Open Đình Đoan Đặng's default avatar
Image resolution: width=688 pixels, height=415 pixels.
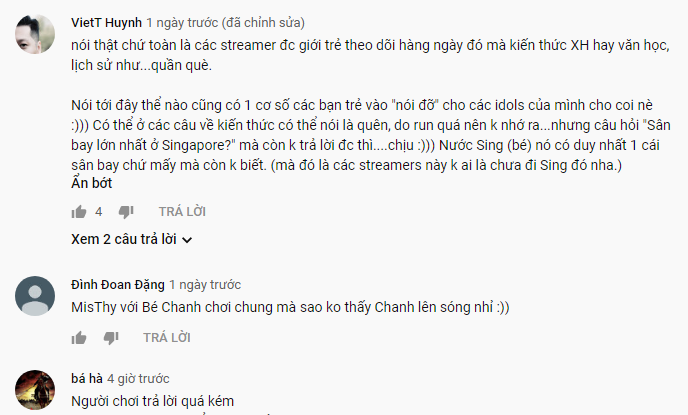pos(35,296)
